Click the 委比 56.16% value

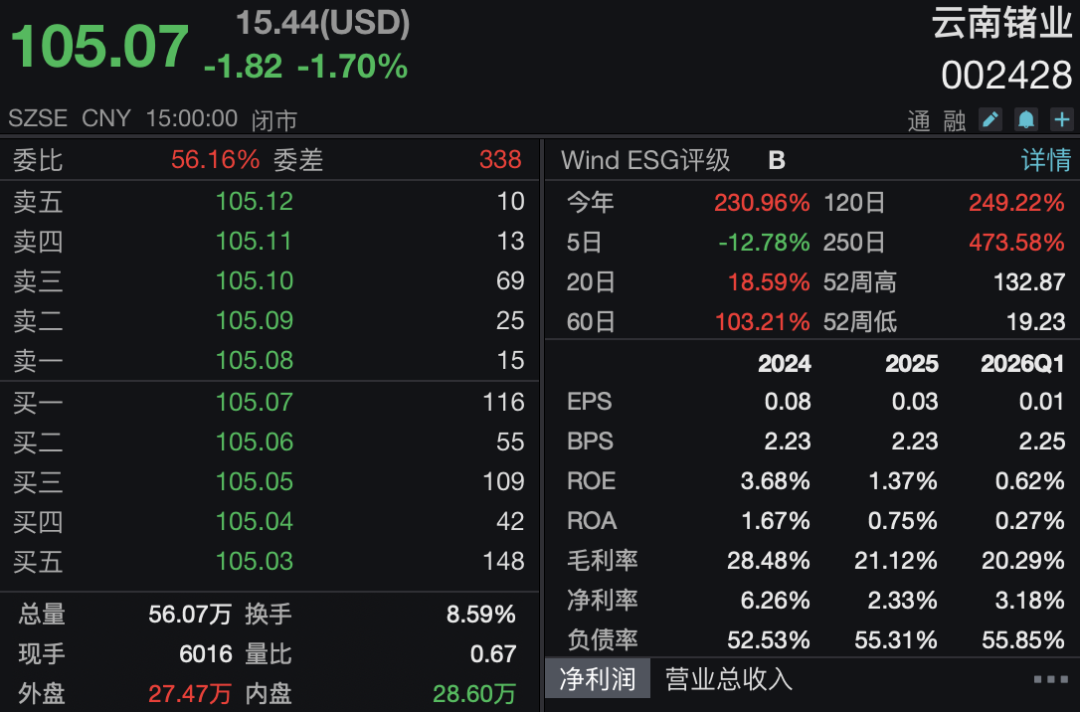point(215,160)
